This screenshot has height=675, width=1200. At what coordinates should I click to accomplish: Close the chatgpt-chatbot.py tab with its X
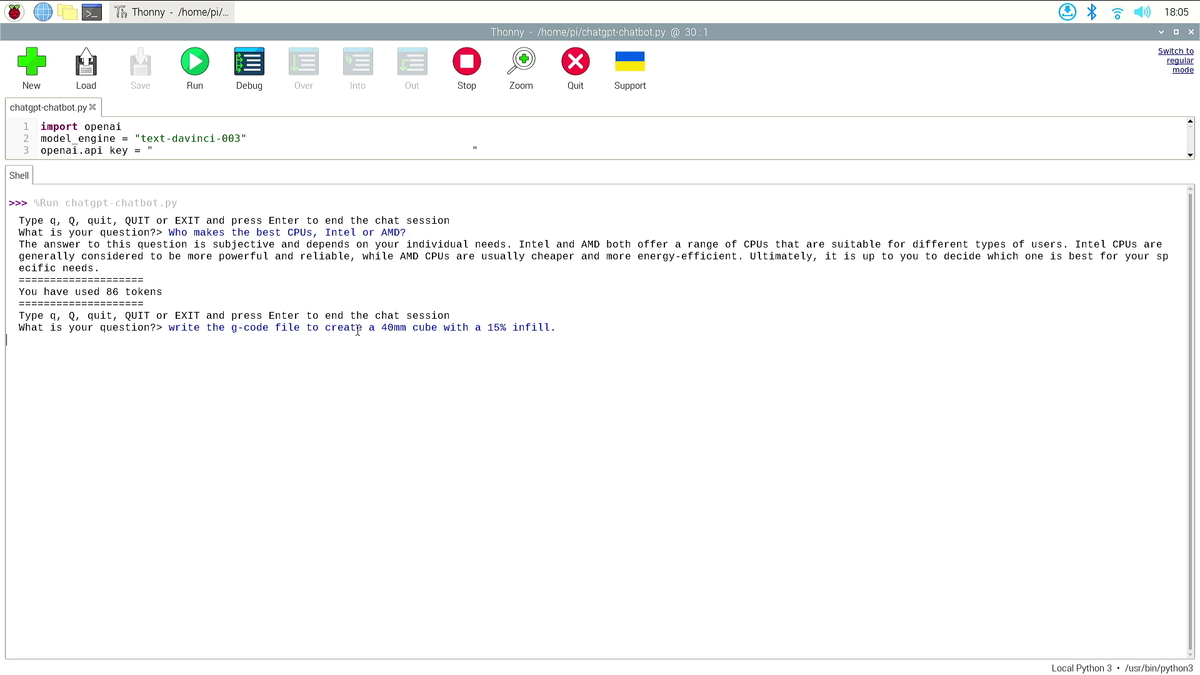pos(93,107)
